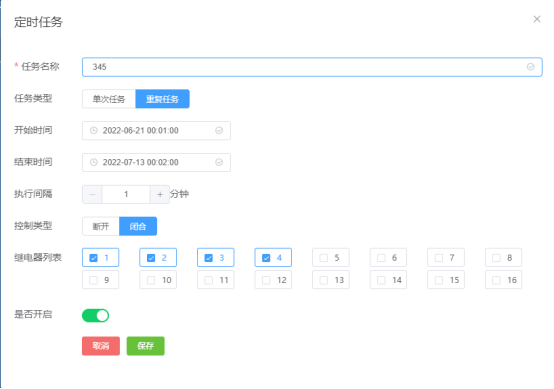Image resolution: width=554 pixels, height=389 pixels.
Task: Check relay 11 checkbox
Action: [x=209, y=280]
